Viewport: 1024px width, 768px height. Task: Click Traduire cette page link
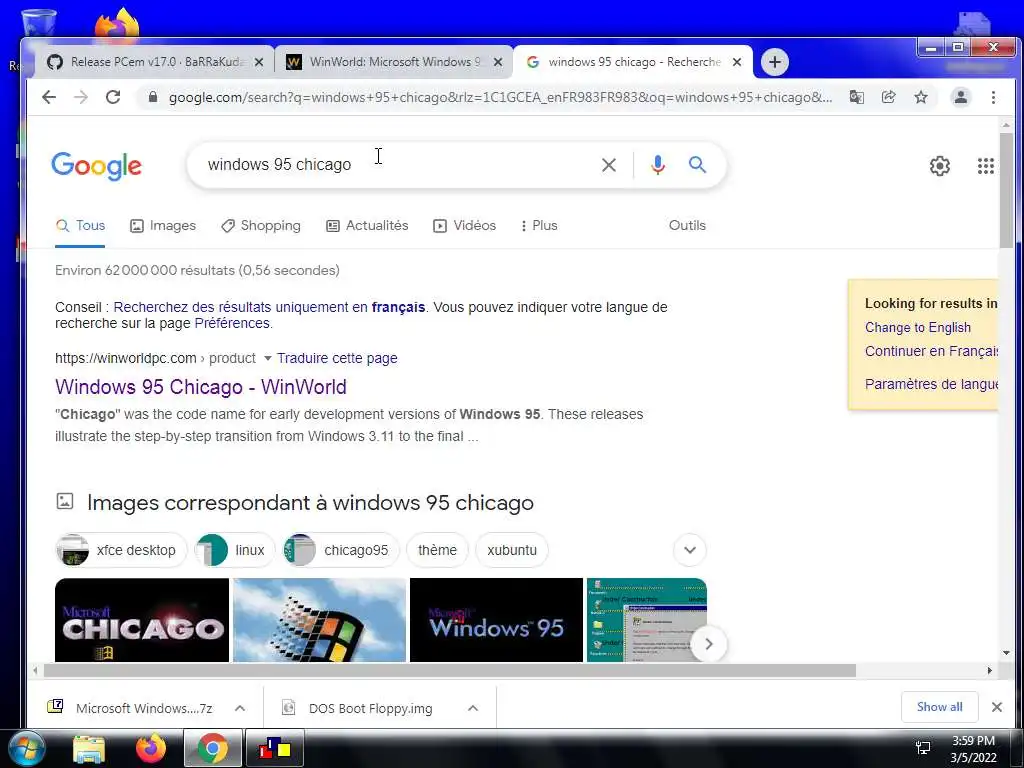(x=337, y=359)
